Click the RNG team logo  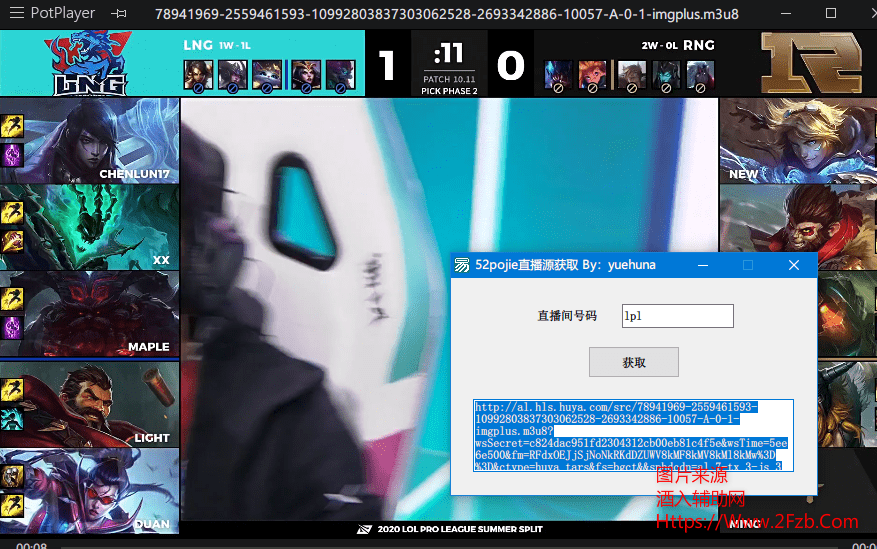coord(812,62)
